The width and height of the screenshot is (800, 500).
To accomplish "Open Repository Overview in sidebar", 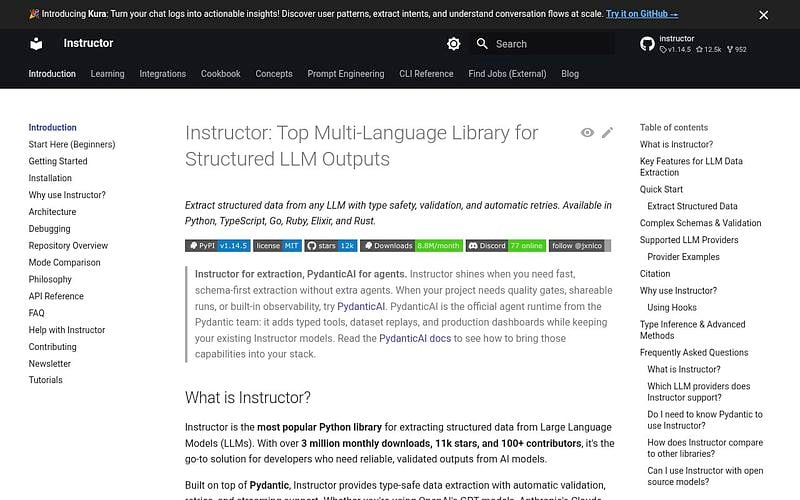I will pos(68,245).
